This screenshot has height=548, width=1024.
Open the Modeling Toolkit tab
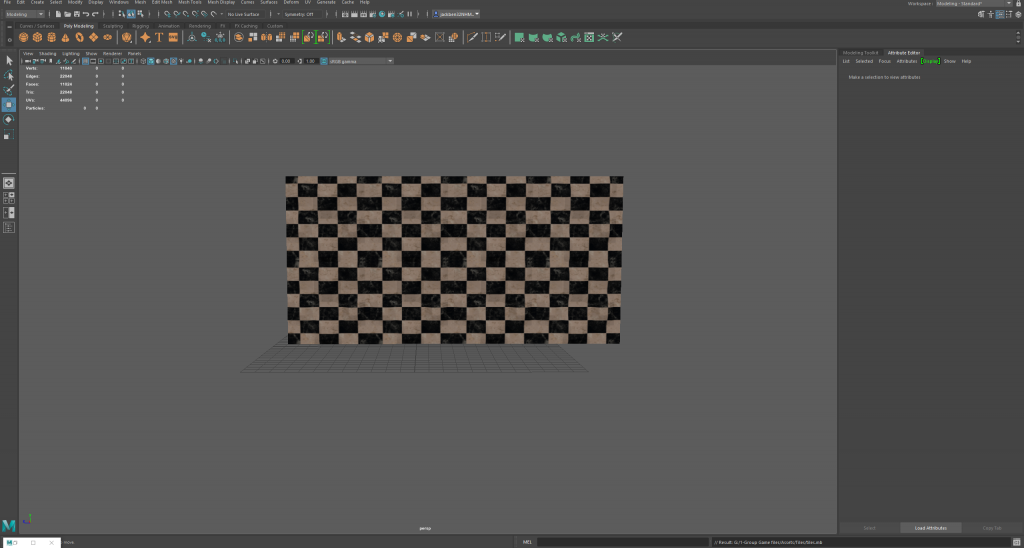860,52
